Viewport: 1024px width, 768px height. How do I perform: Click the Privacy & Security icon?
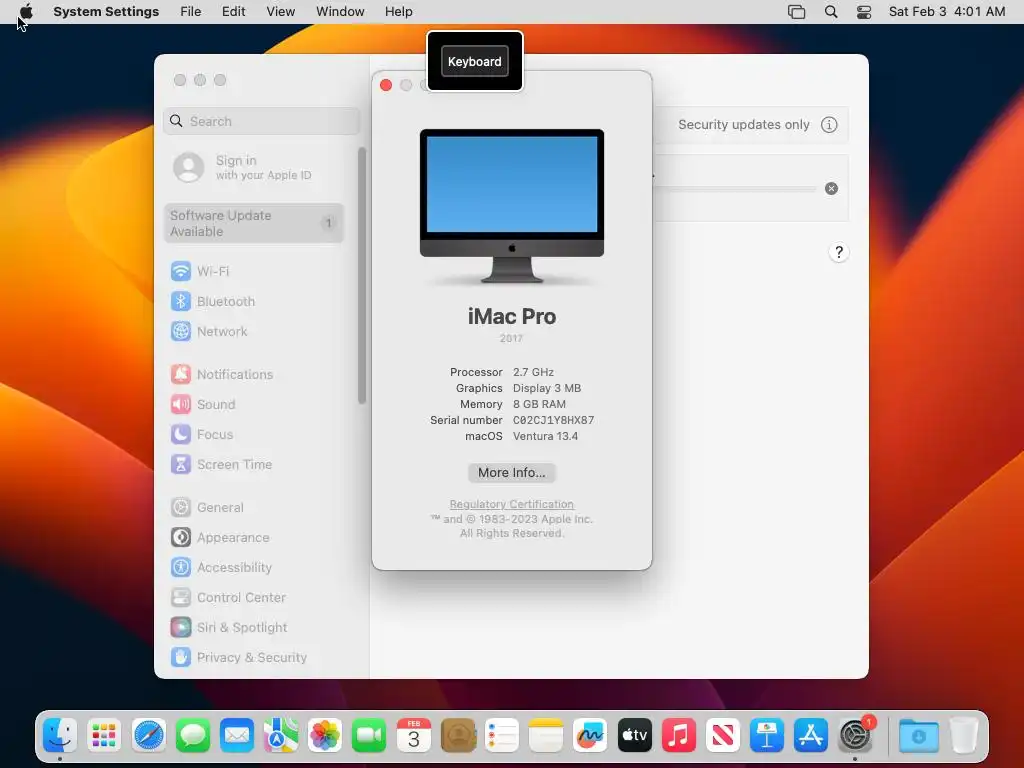pos(181,657)
